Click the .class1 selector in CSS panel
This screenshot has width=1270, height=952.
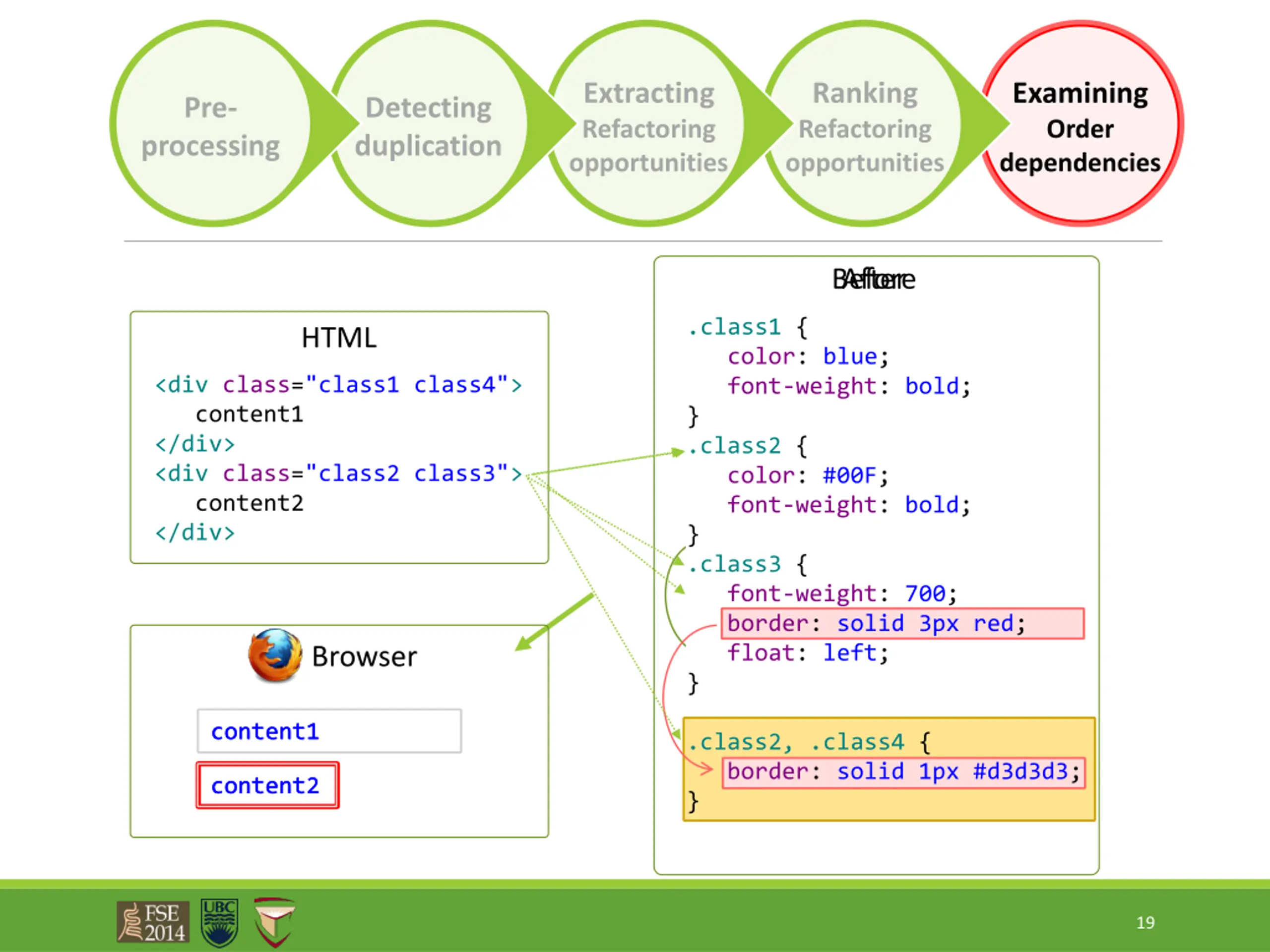coord(734,327)
